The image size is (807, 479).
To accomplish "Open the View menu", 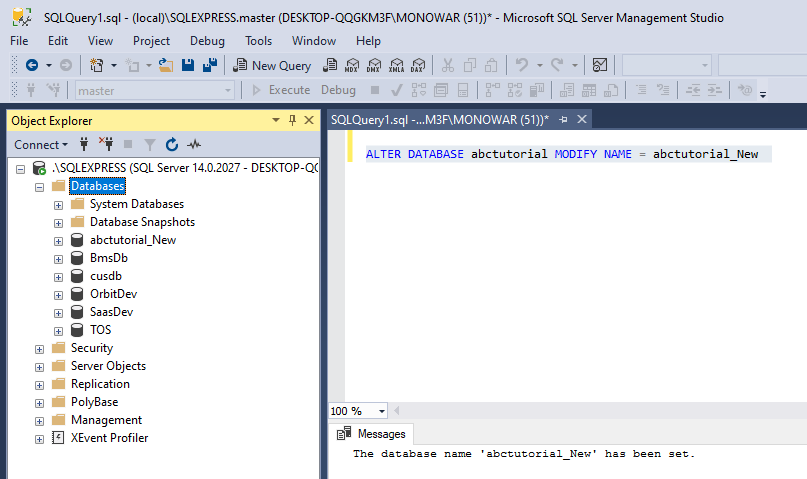I will point(100,41).
